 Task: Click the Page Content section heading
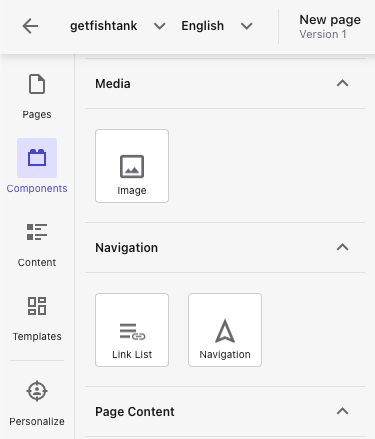point(135,412)
